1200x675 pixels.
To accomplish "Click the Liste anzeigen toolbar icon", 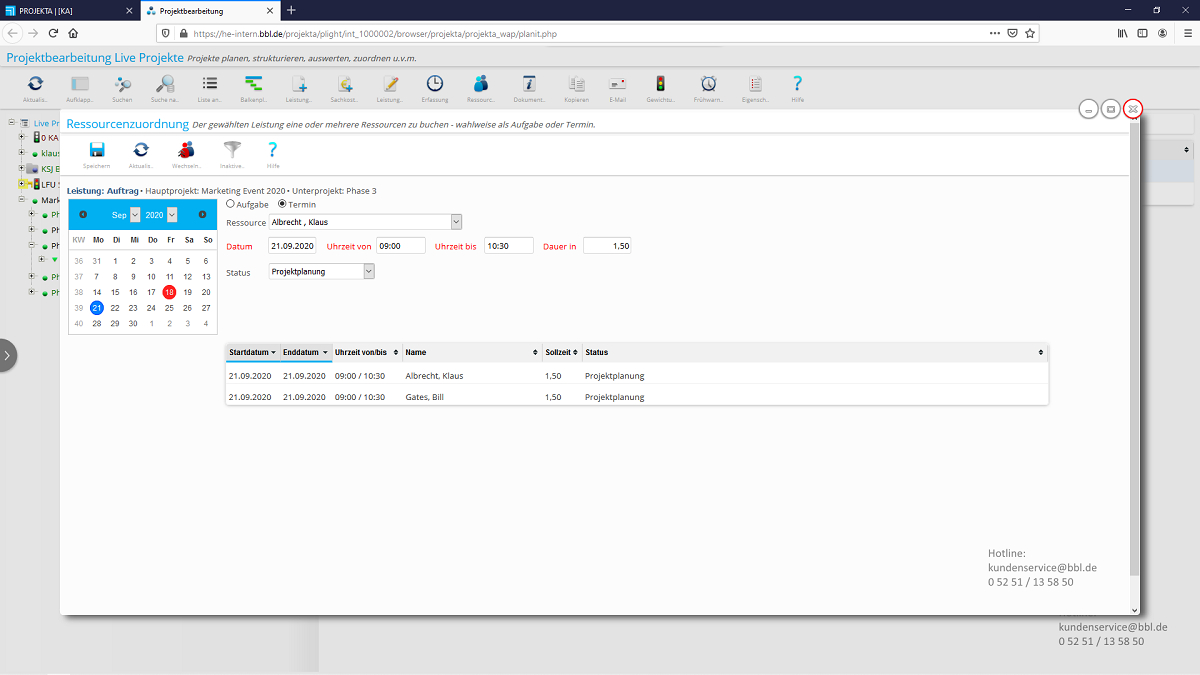I will (209, 84).
